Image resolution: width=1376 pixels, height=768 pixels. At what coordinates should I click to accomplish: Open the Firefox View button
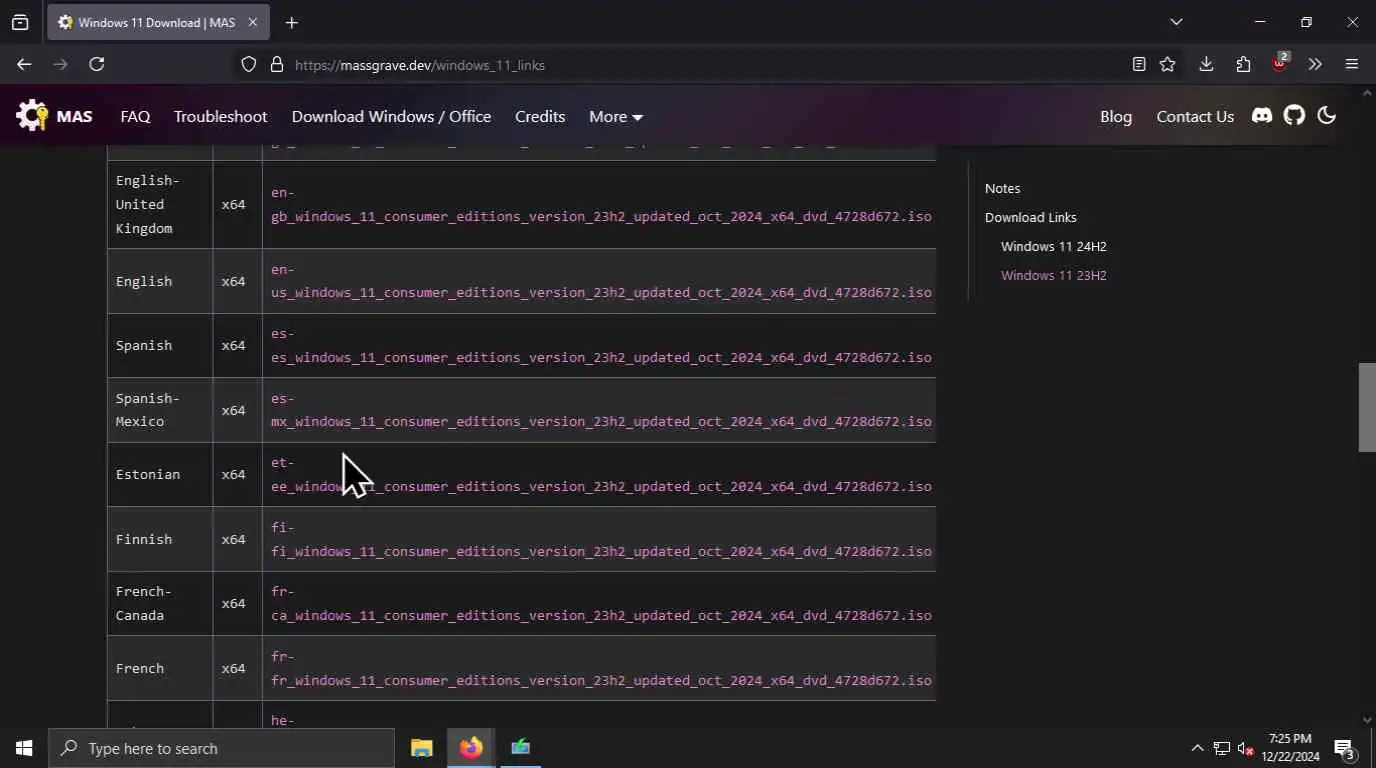(20, 22)
